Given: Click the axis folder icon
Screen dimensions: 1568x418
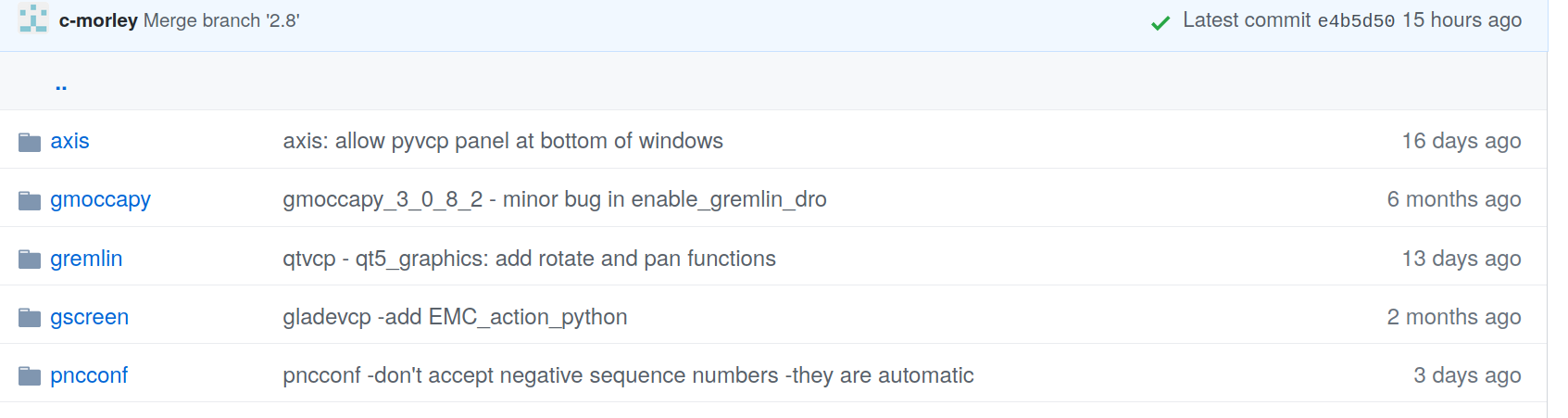Looking at the screenshot, I should (30, 142).
